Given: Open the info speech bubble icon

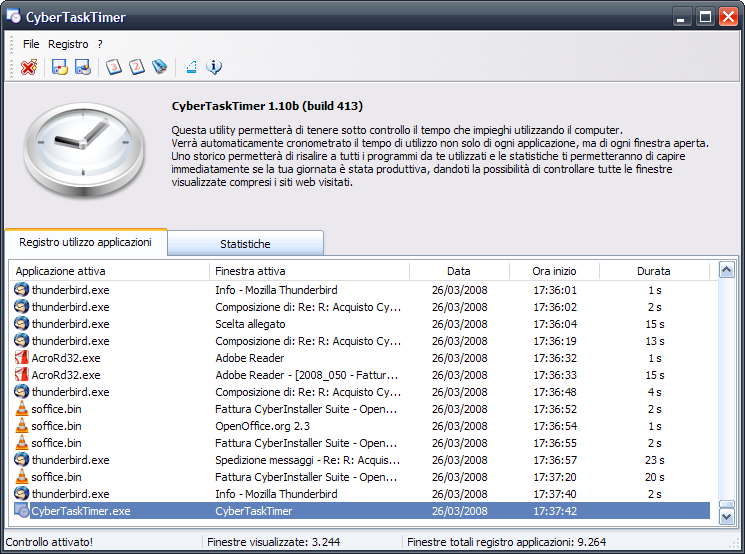Looking at the screenshot, I should coord(214,67).
